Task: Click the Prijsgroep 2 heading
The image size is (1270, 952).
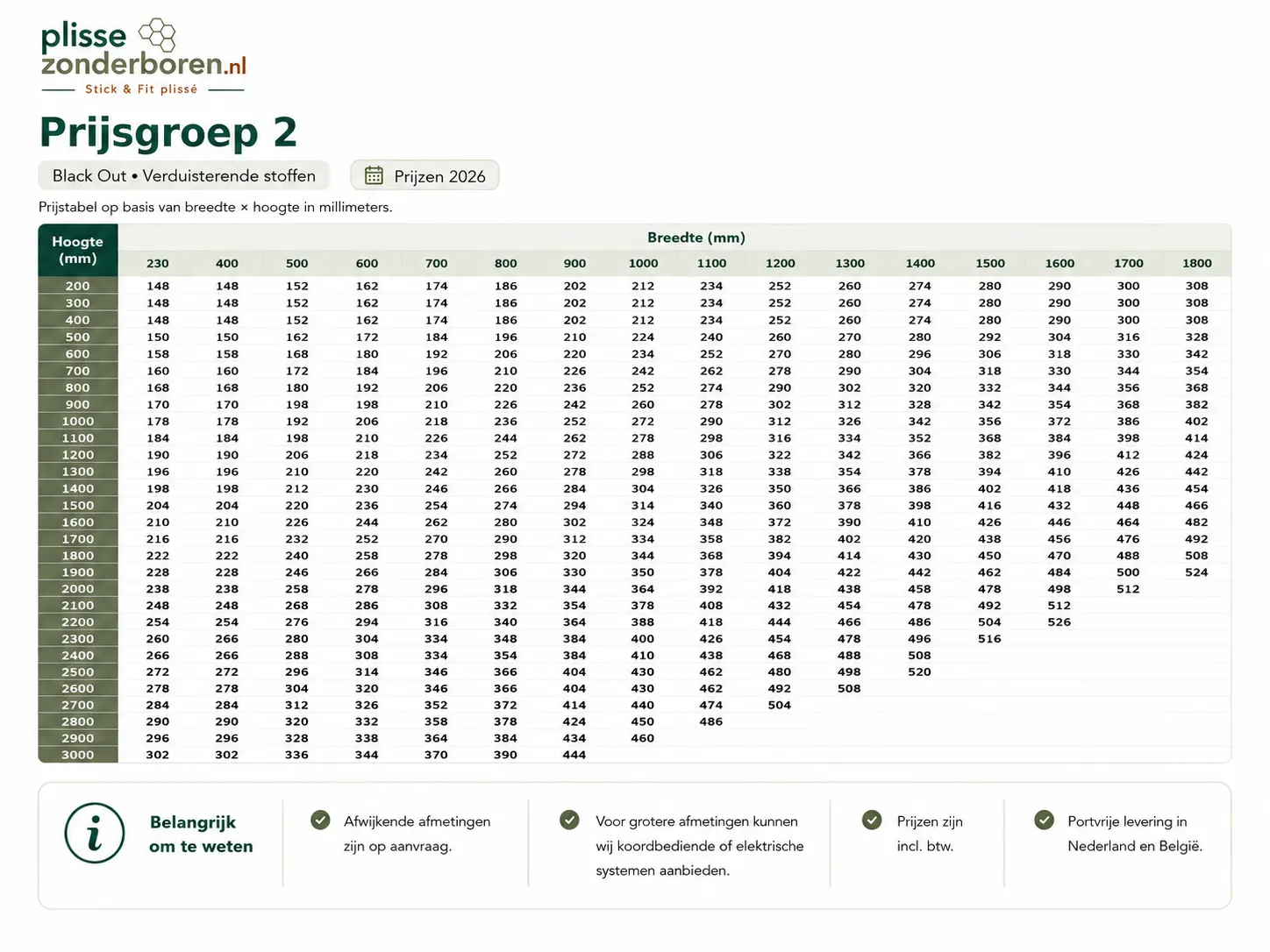Action: click(x=168, y=132)
